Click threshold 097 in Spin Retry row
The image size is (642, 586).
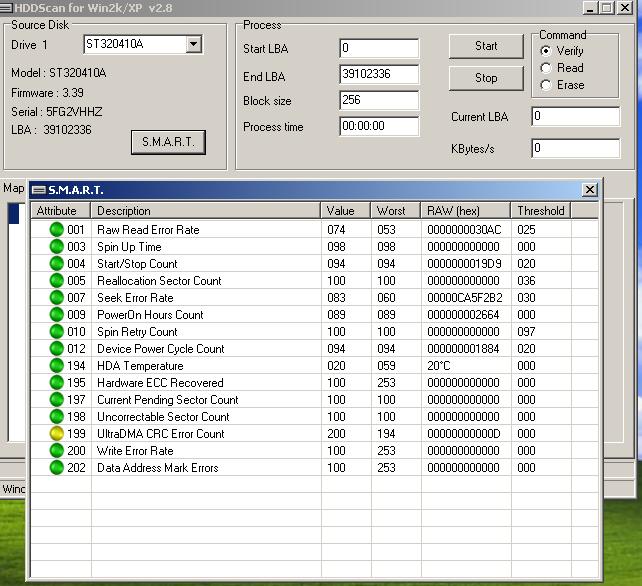click(x=526, y=332)
